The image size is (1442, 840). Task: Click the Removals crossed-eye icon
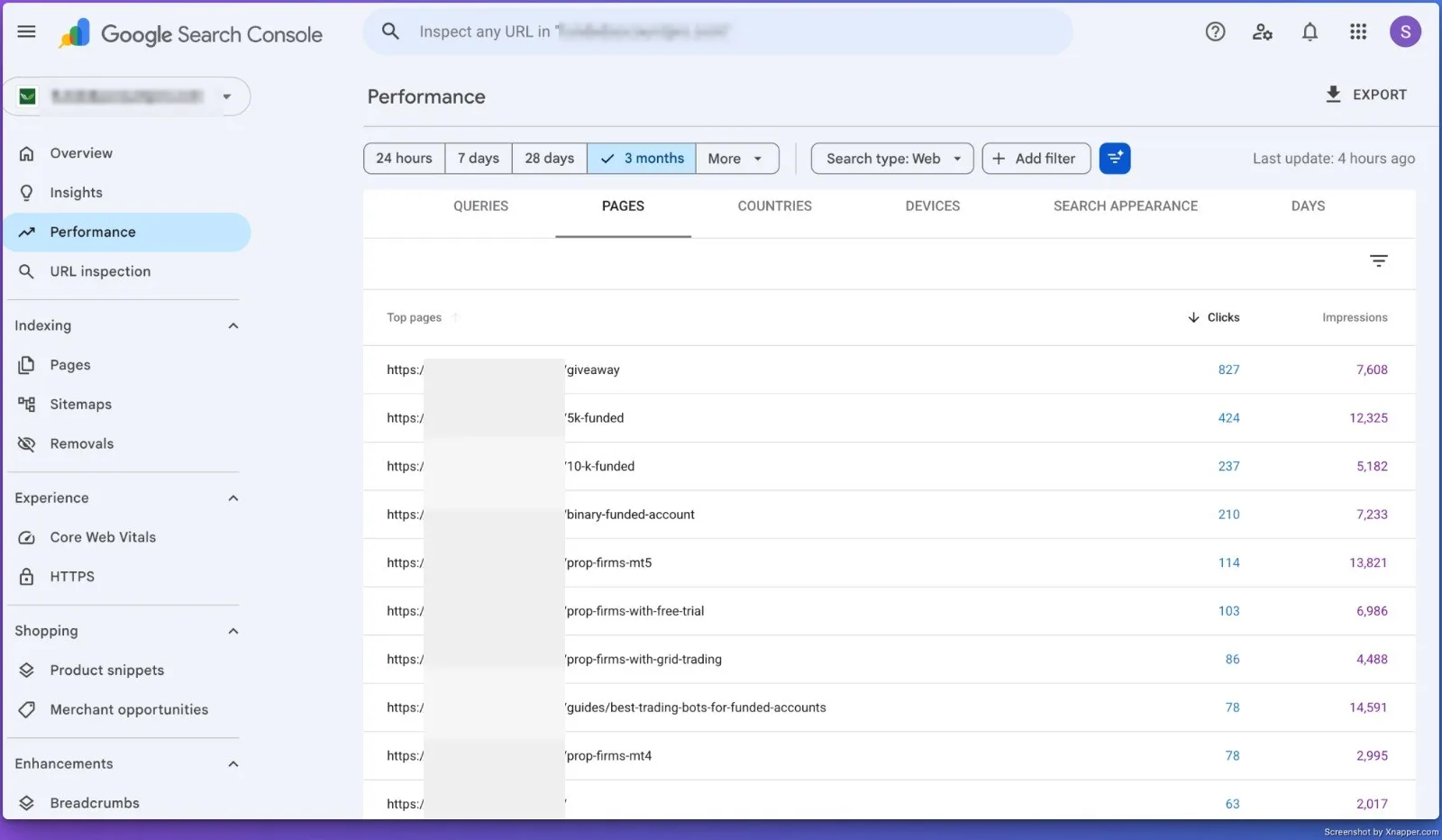(x=27, y=443)
